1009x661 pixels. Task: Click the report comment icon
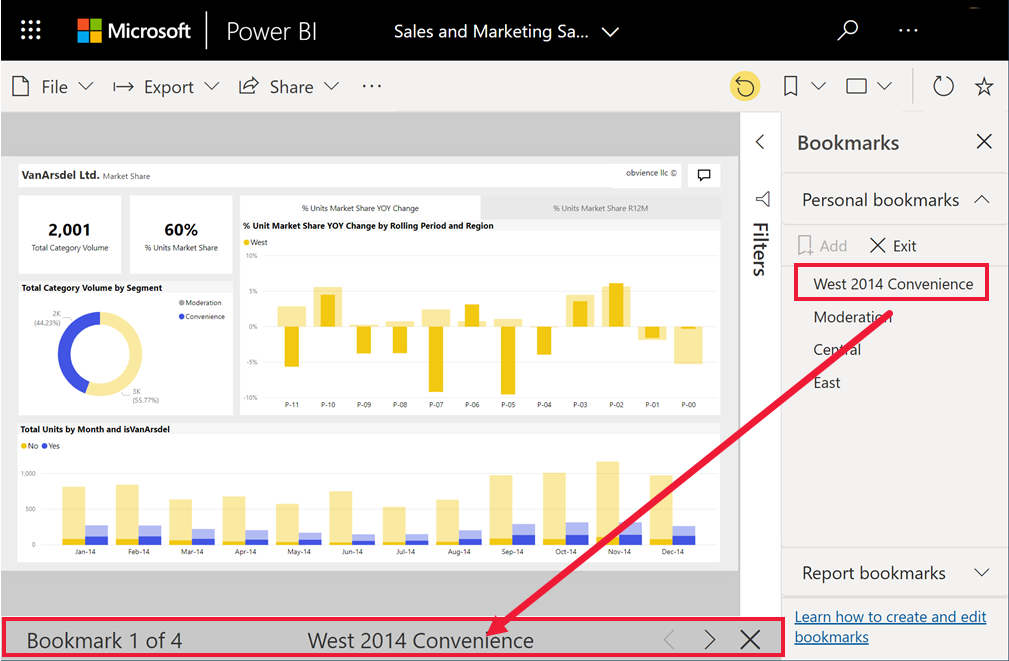[x=704, y=175]
